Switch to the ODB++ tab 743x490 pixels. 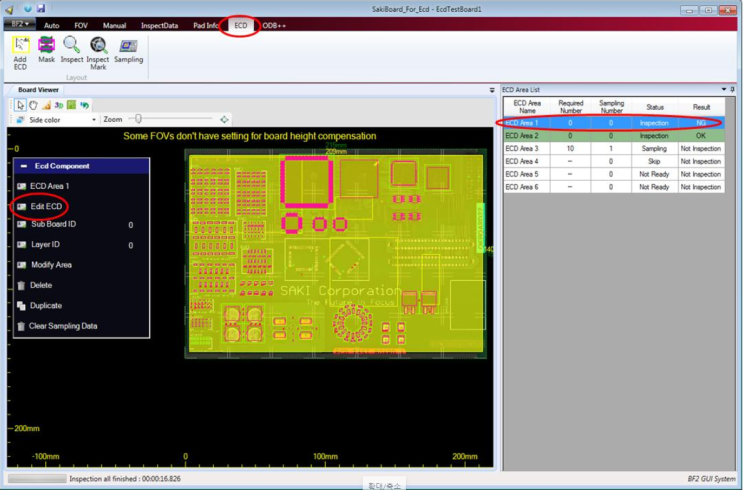(x=274, y=26)
